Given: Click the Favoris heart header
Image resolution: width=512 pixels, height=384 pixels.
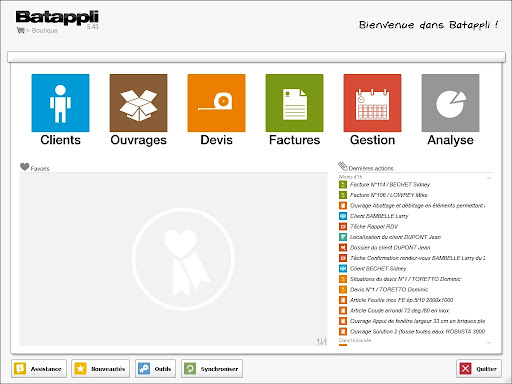Looking at the screenshot, I should click(x=35, y=167).
